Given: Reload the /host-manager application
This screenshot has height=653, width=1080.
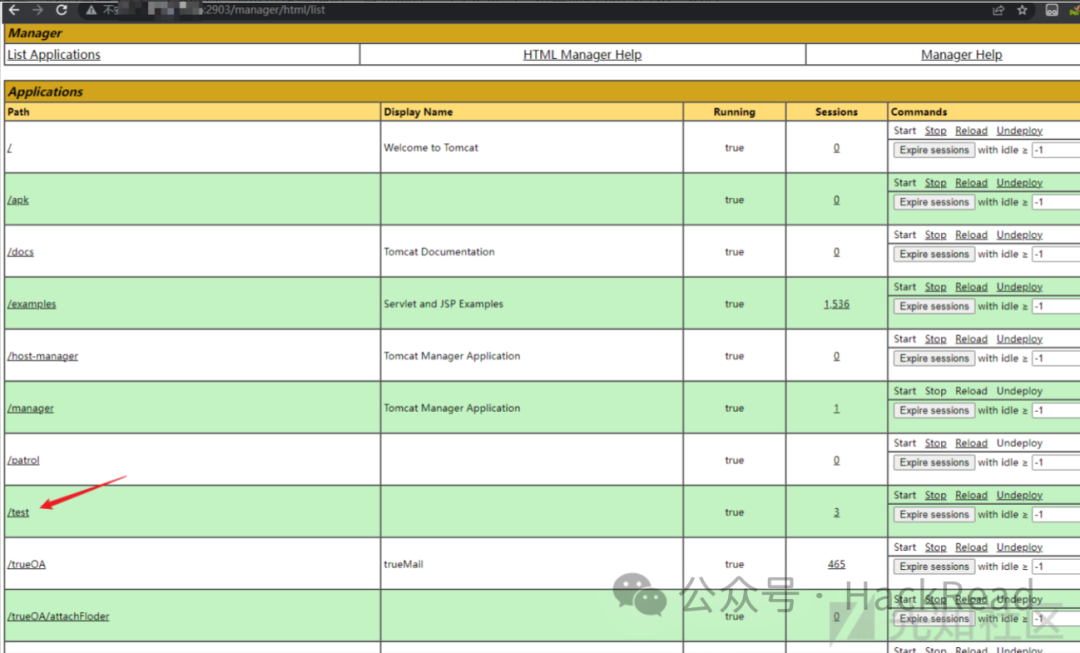Looking at the screenshot, I should tap(971, 339).
